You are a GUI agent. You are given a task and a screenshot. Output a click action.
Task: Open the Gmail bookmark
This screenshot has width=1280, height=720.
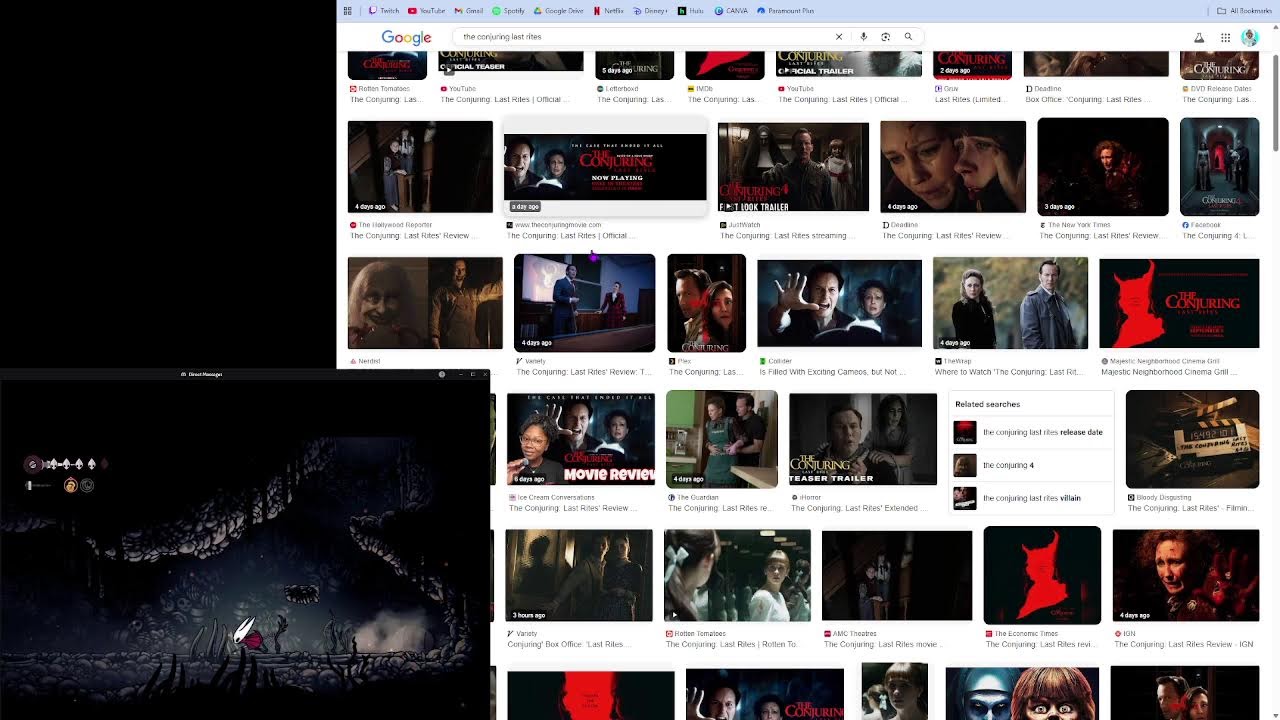pyautogui.click(x=469, y=11)
